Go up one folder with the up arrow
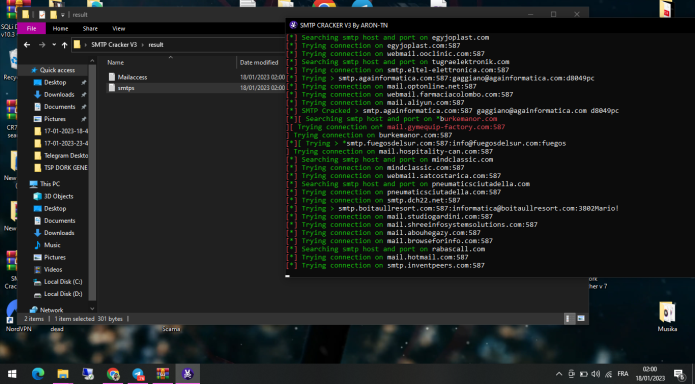 click(x=65, y=45)
